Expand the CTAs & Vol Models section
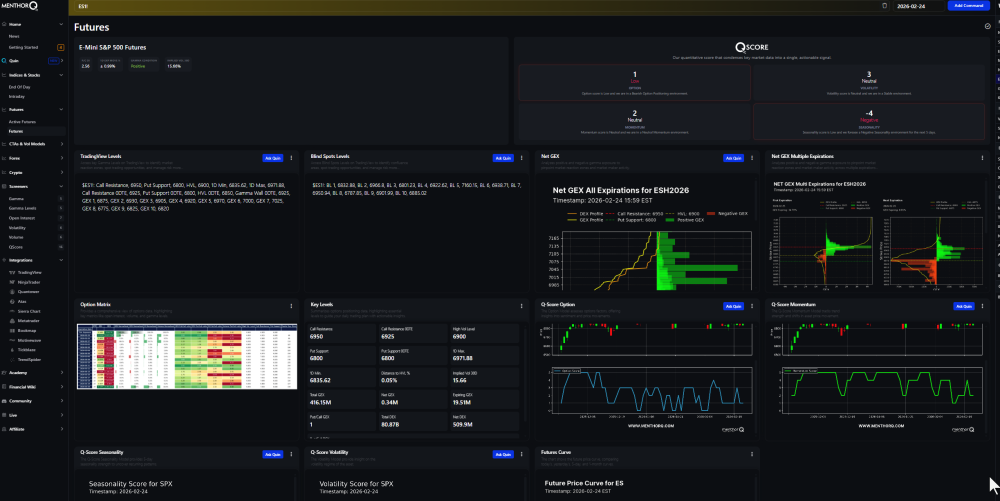Viewport: 1000px width, 501px height. [x=62, y=144]
